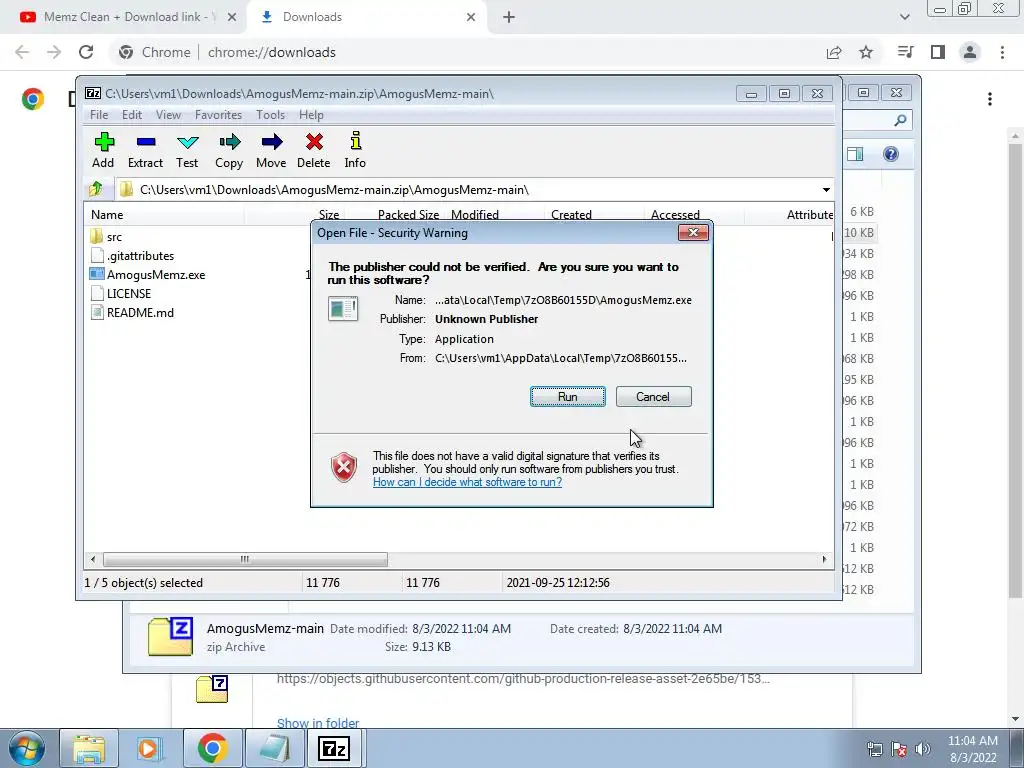Expand the 7-Zip address path dropdown

826,190
